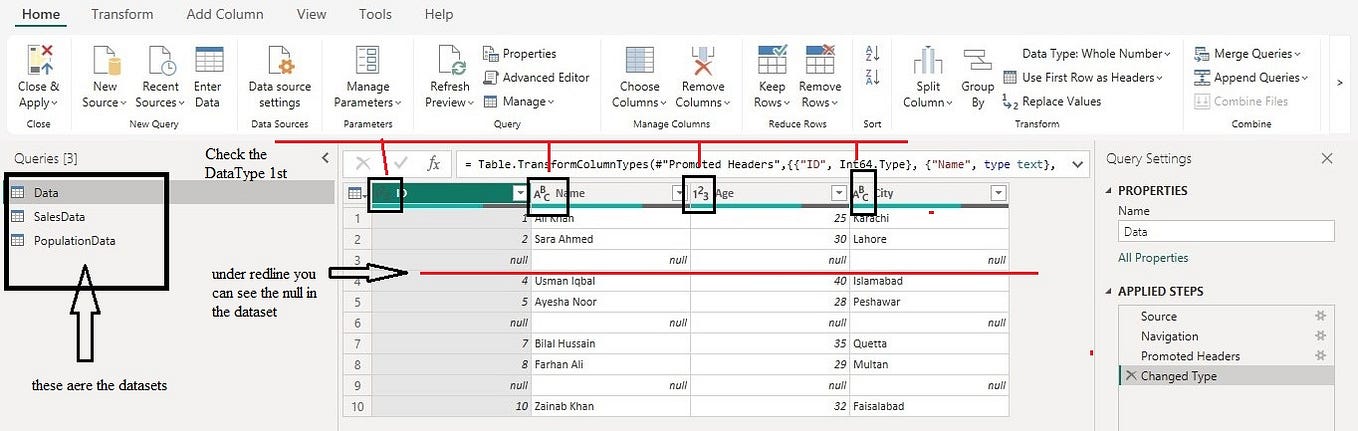Click the Keep Rows icon
The width and height of the screenshot is (1358, 431).
pyautogui.click(x=772, y=61)
